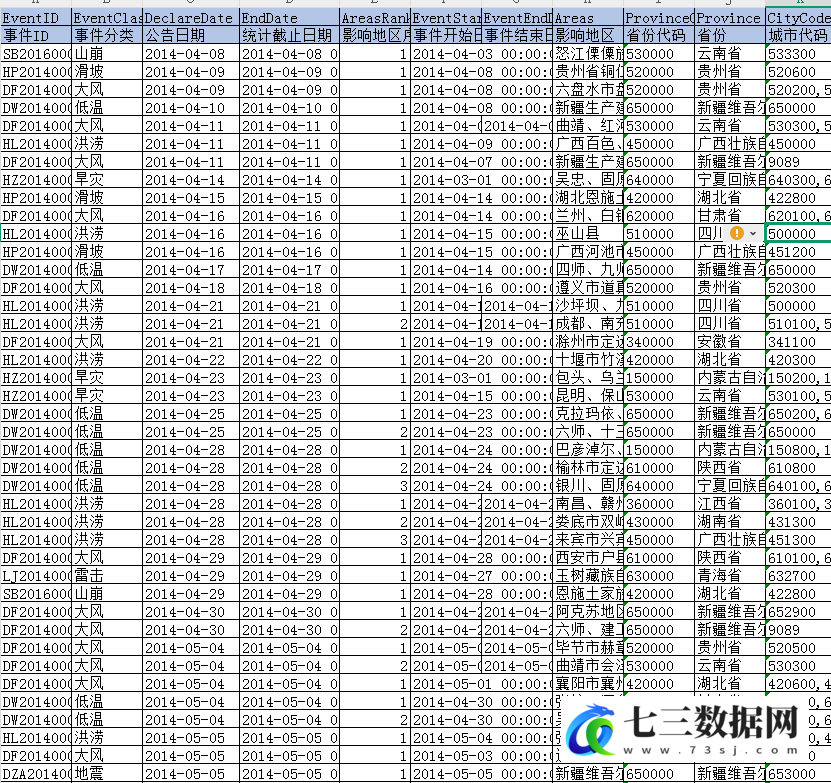Select event start cell 2014-04-27

482,576
